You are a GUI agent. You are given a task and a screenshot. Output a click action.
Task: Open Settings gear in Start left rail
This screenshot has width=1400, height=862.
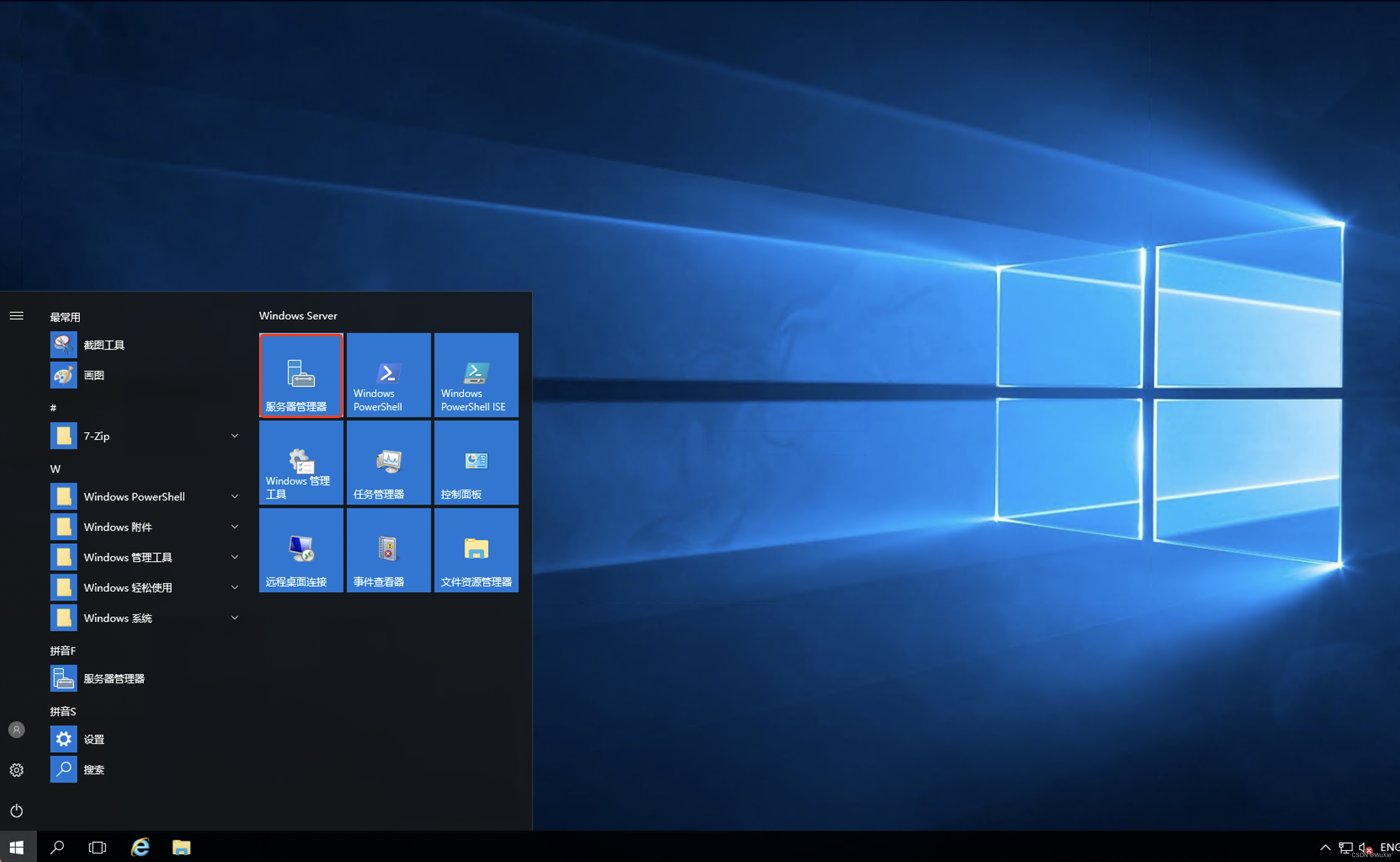point(17,770)
